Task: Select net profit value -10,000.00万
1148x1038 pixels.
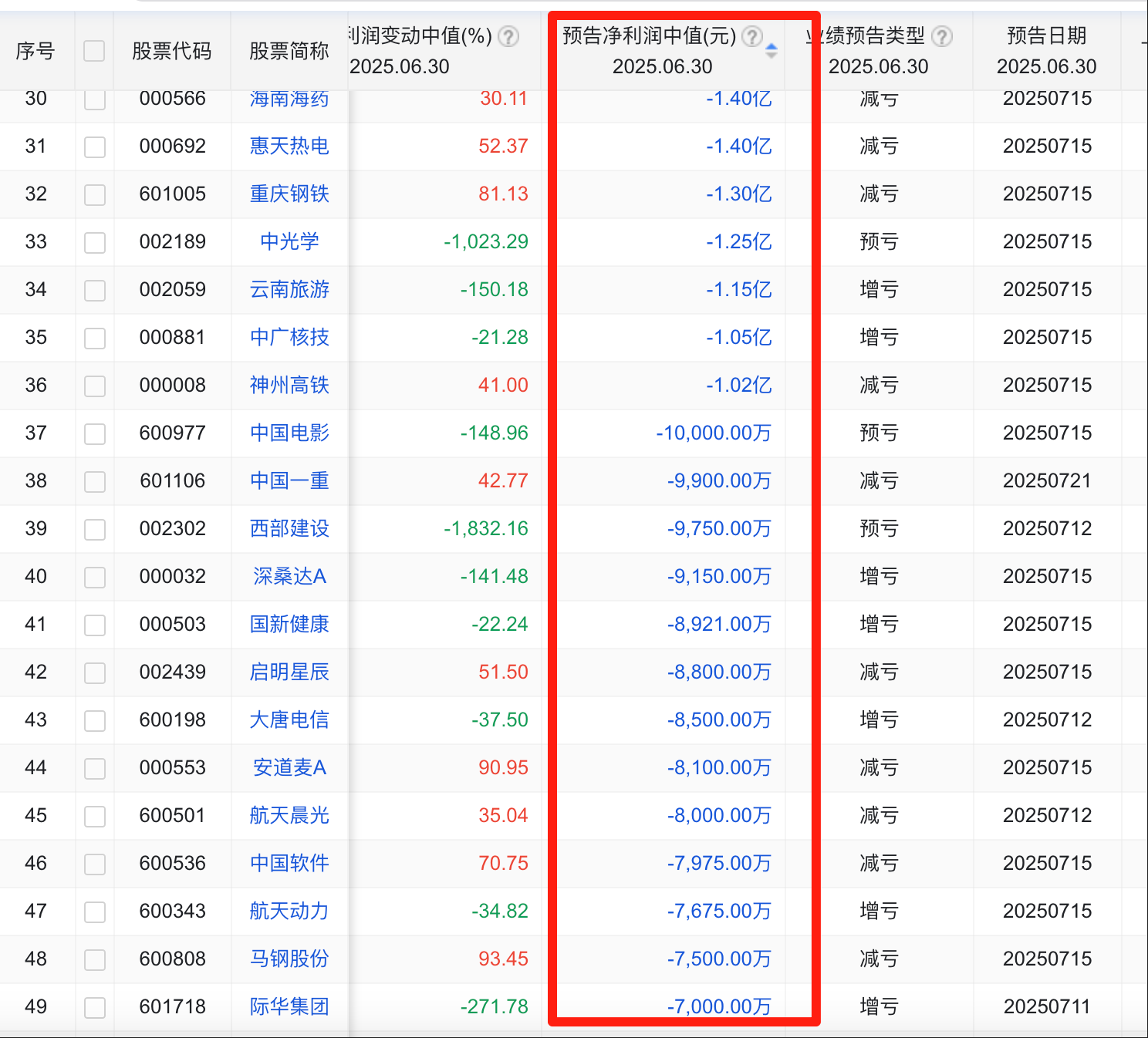Action: 714,433
